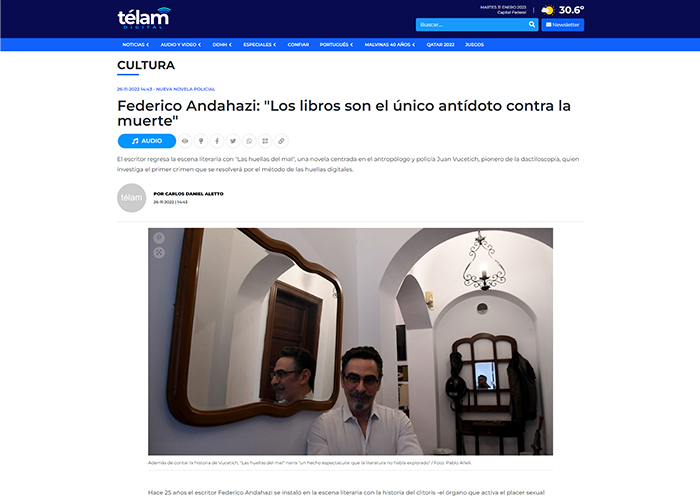
Task: Click the Pinterest pin icon on the photo
Action: click(159, 238)
